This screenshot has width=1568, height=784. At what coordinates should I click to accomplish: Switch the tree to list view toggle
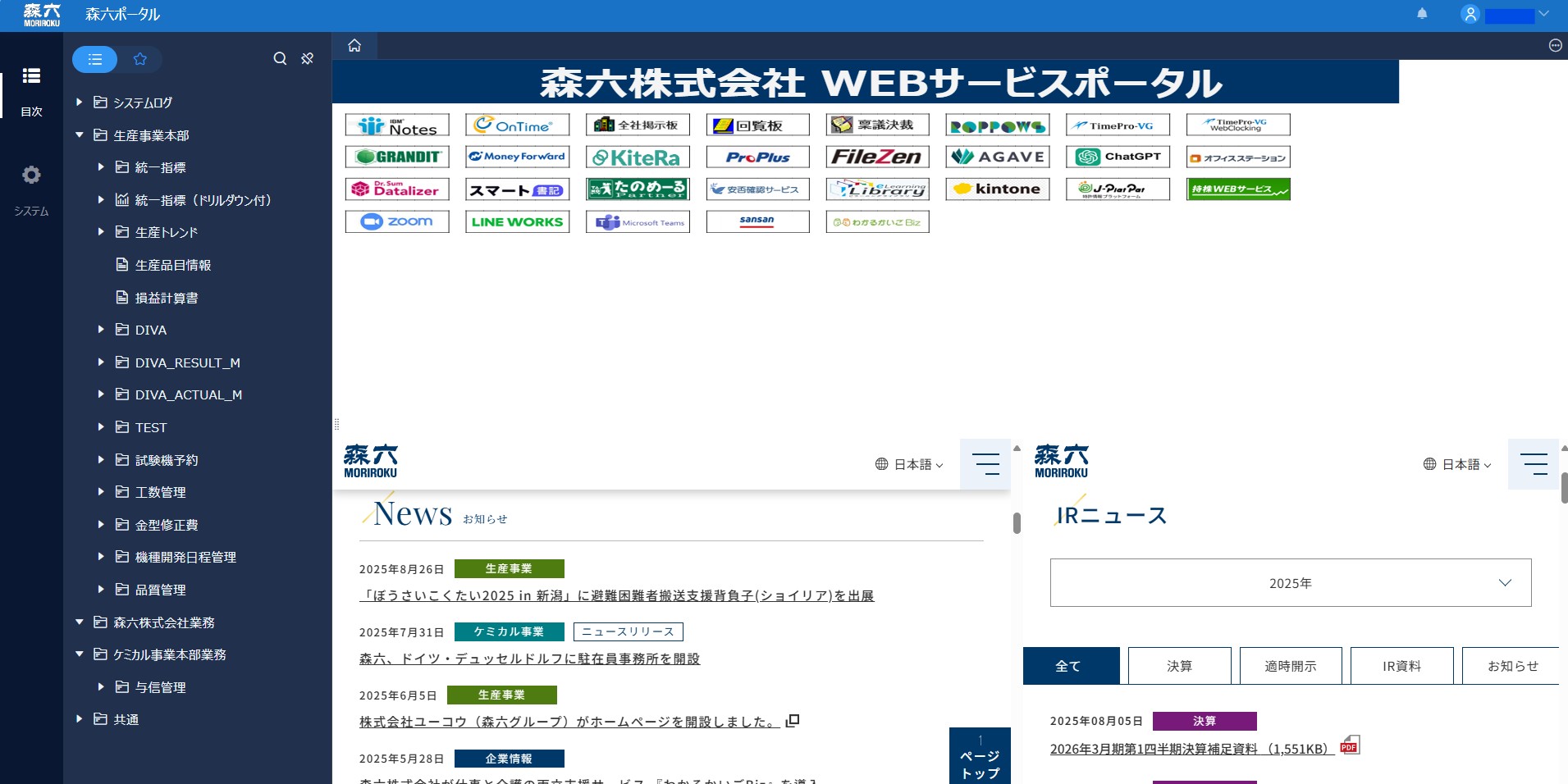(95, 59)
